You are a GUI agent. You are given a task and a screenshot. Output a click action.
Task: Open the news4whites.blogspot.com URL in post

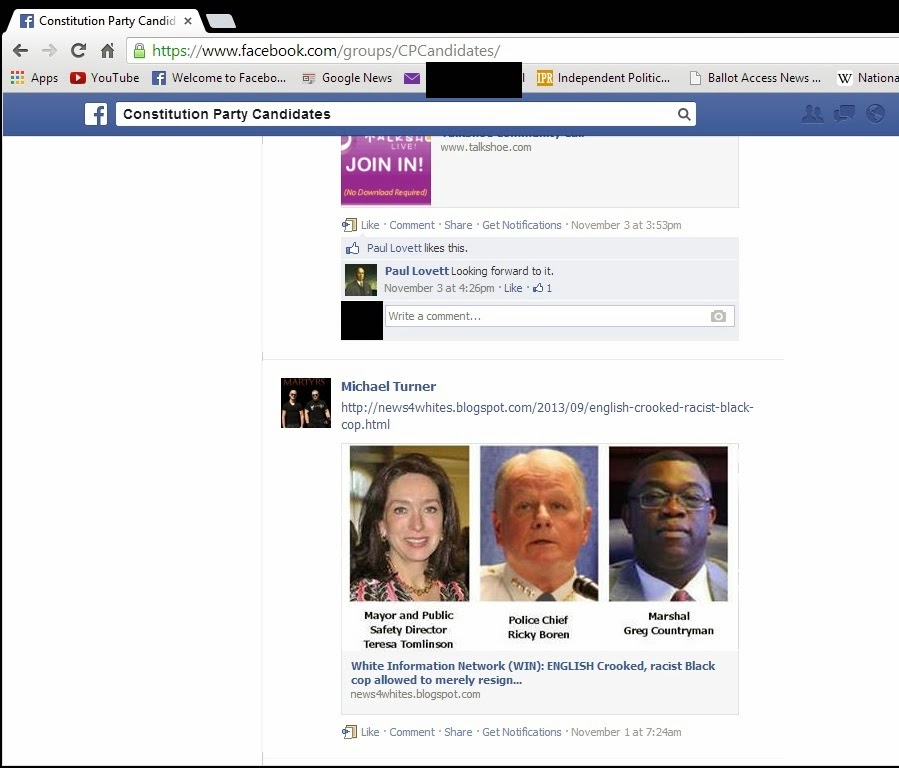pyautogui.click(x=547, y=416)
